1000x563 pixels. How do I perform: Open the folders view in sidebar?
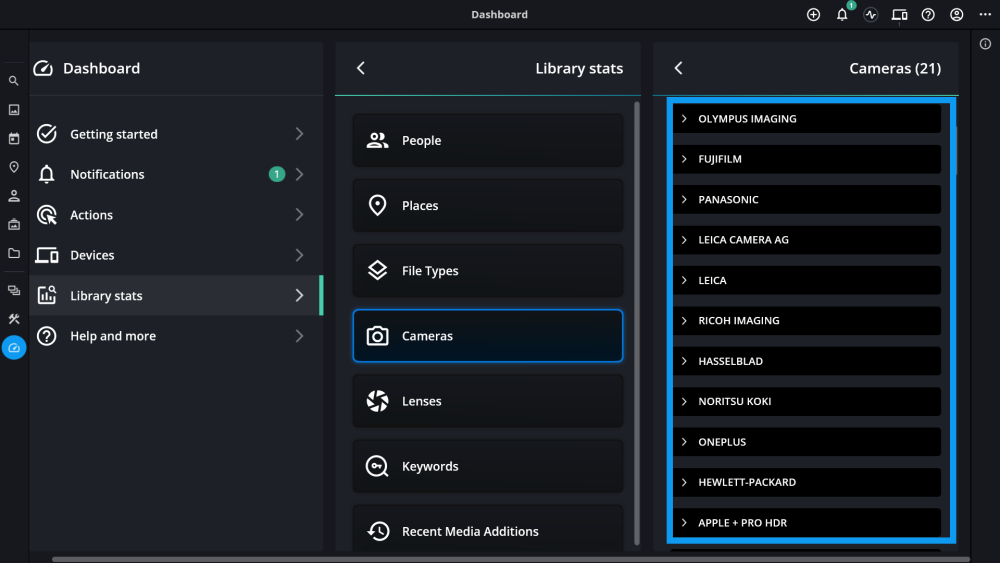click(x=14, y=253)
